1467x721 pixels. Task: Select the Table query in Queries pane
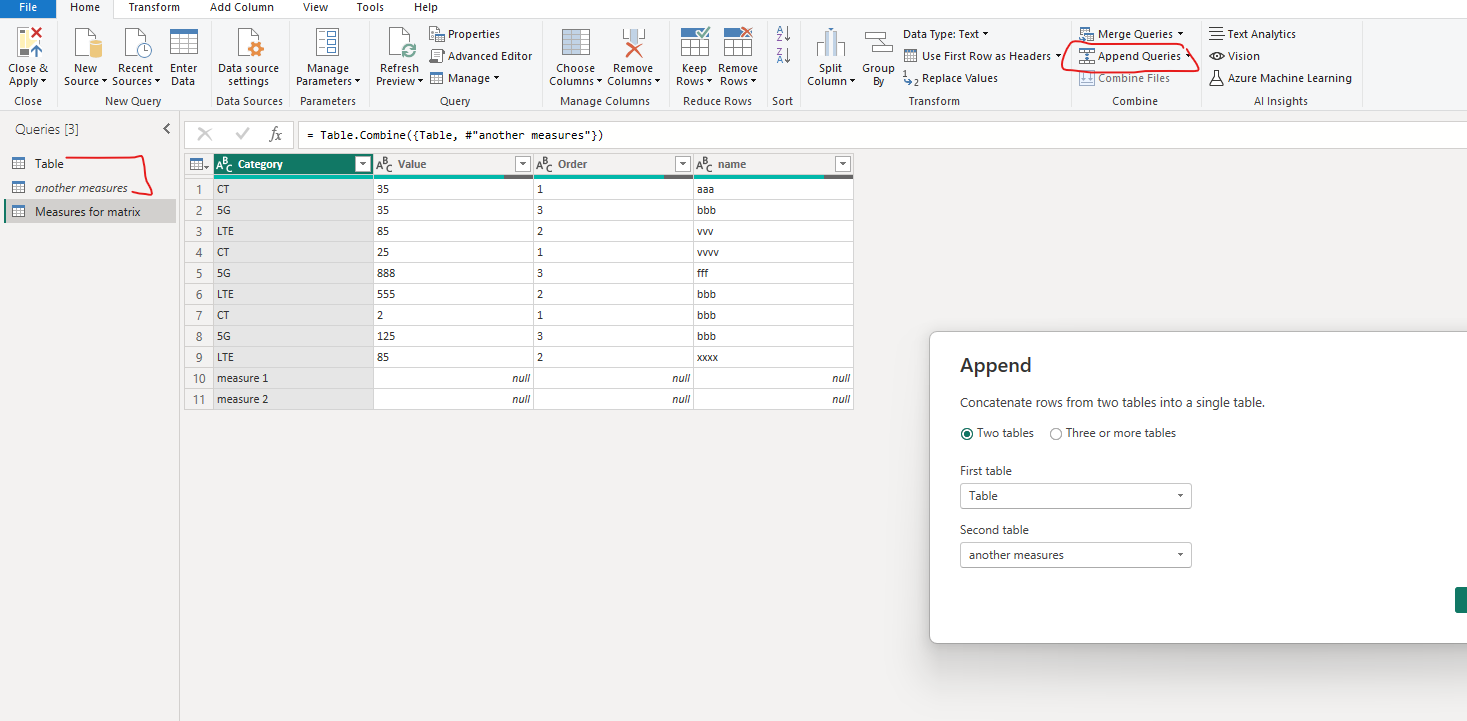tap(49, 164)
